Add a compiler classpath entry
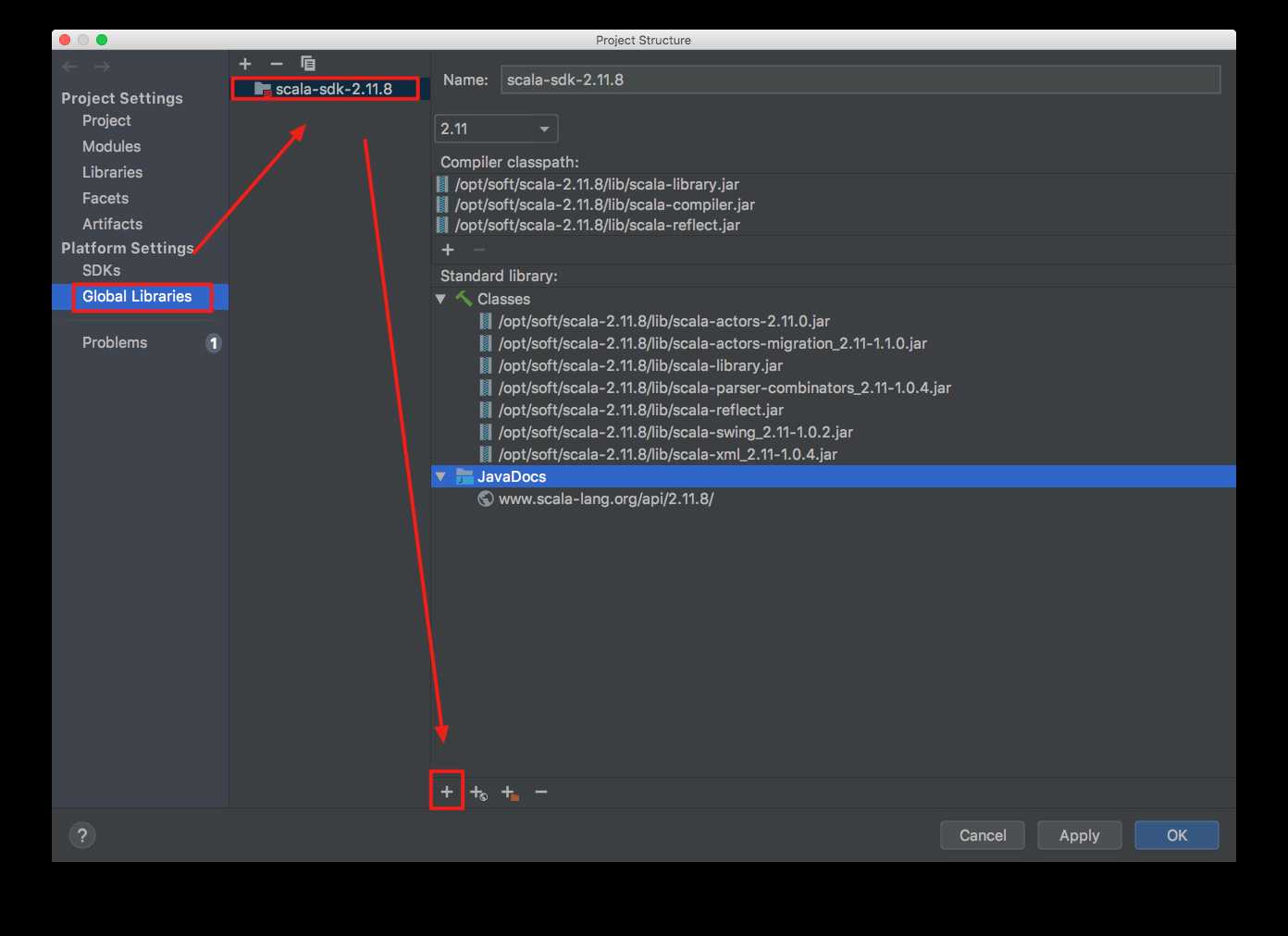1288x936 pixels. click(x=448, y=250)
